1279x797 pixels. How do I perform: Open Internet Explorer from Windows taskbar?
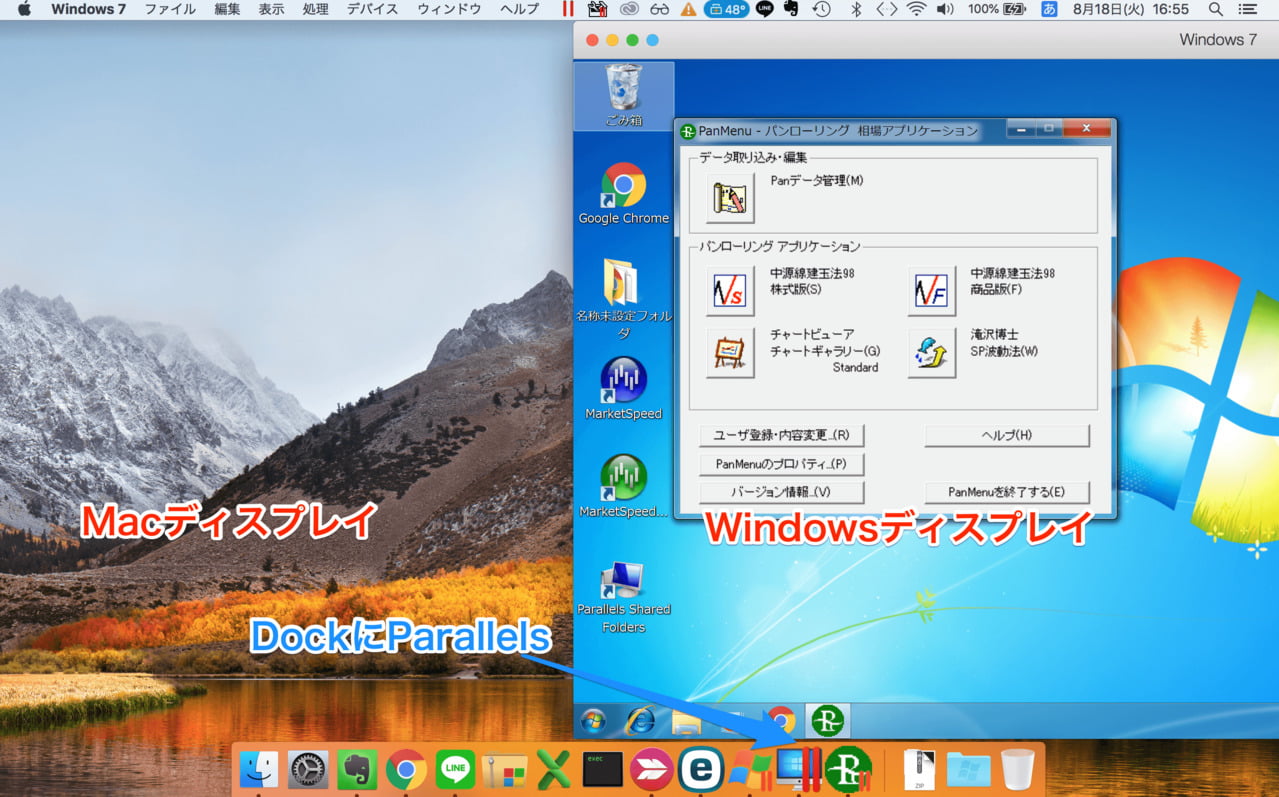coord(640,720)
